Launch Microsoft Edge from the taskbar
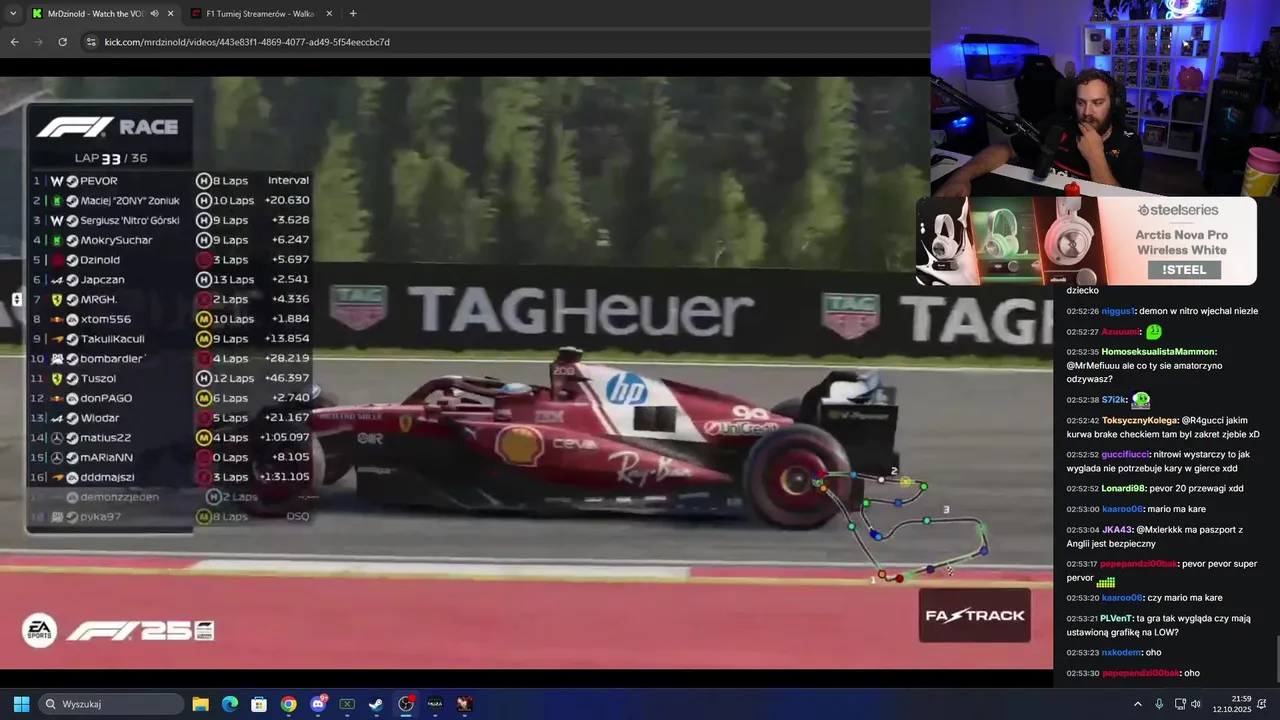This screenshot has height=720, width=1280. [x=230, y=704]
